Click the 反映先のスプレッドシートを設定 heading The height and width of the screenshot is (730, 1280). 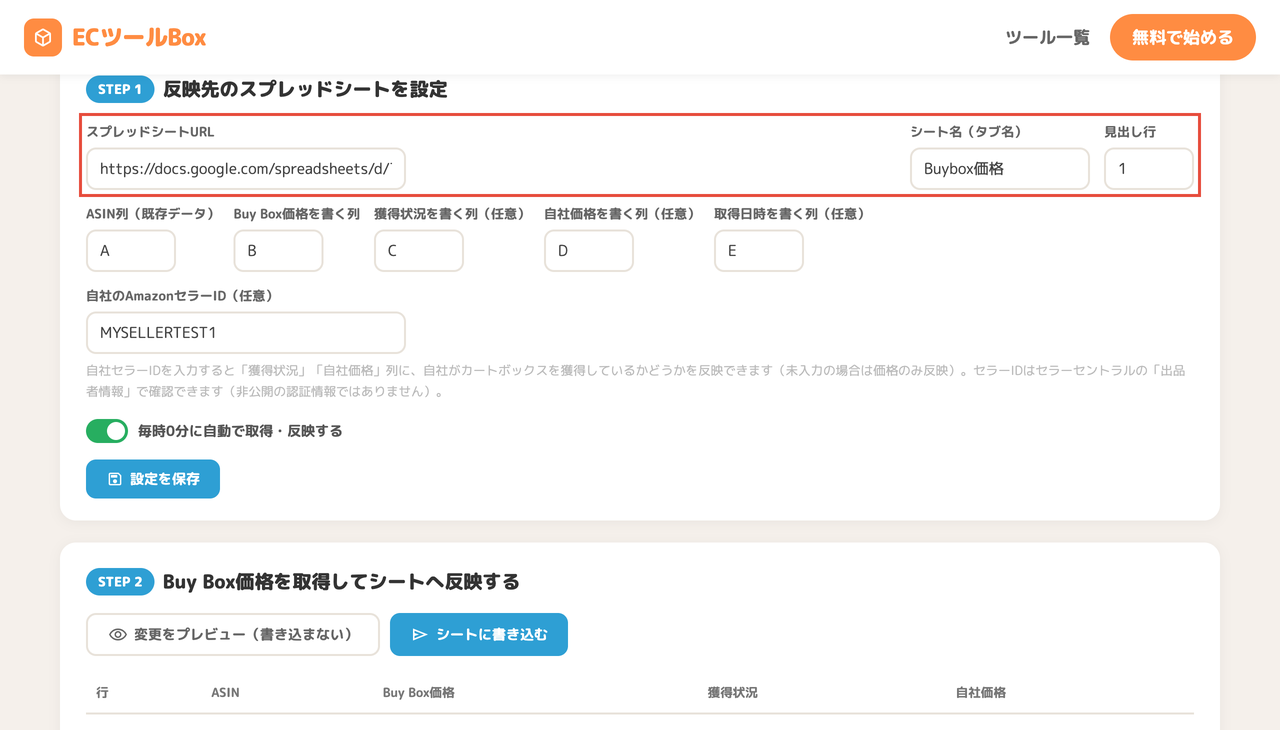point(305,89)
